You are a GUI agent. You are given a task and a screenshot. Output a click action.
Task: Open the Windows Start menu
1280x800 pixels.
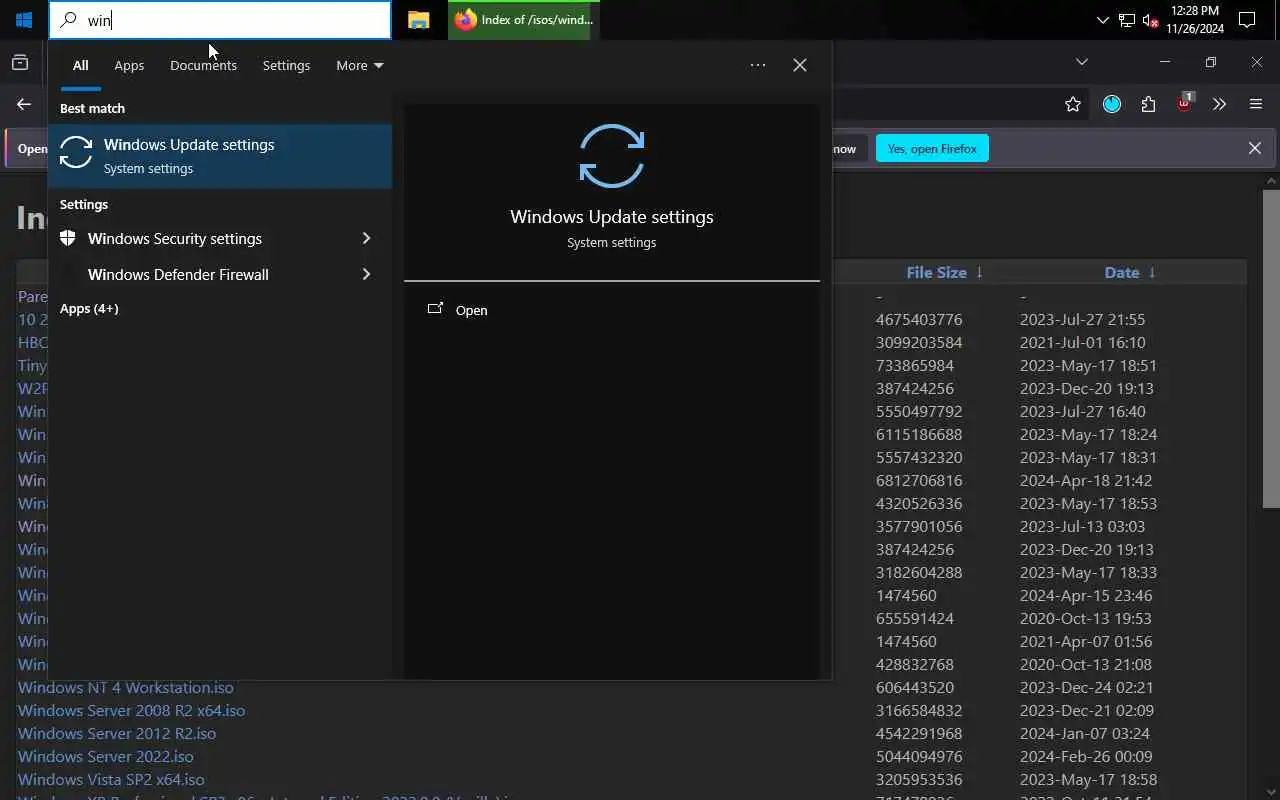click(x=24, y=20)
